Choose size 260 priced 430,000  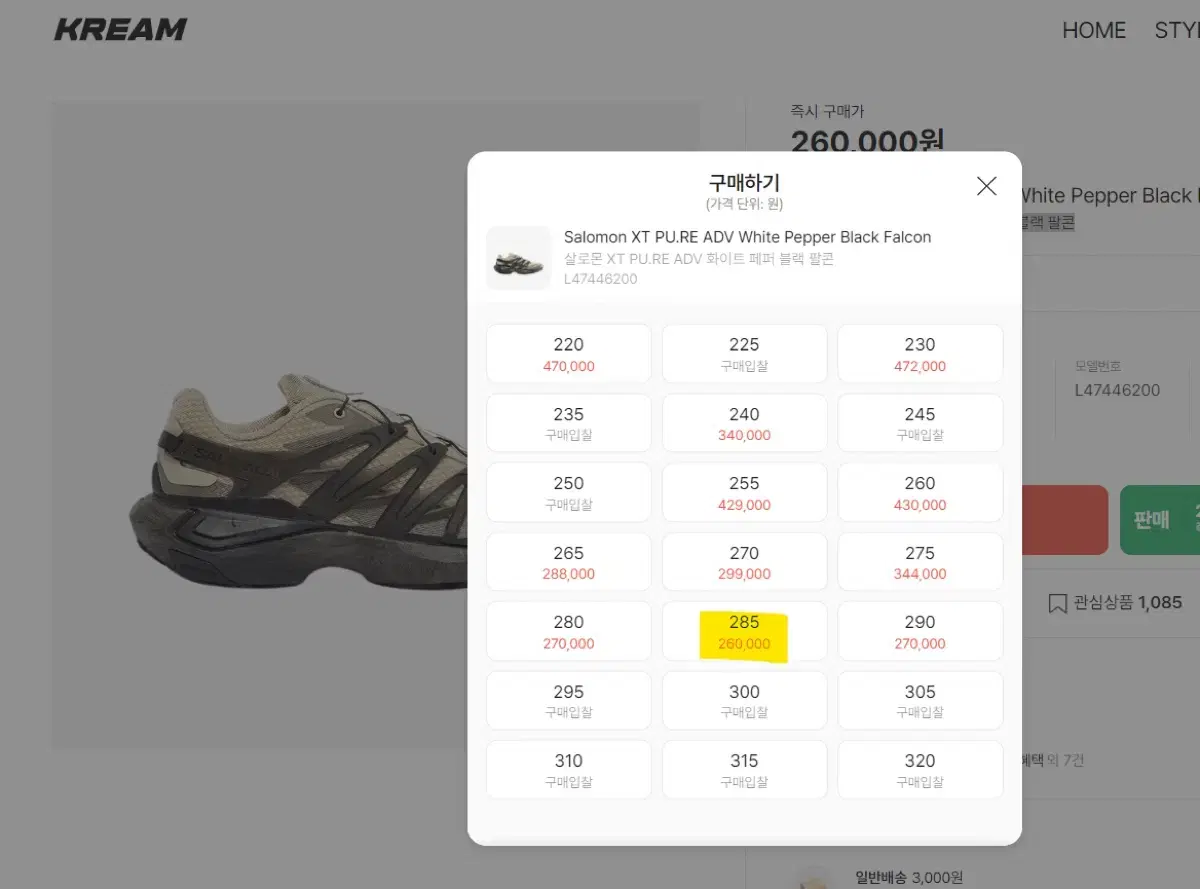(x=920, y=493)
